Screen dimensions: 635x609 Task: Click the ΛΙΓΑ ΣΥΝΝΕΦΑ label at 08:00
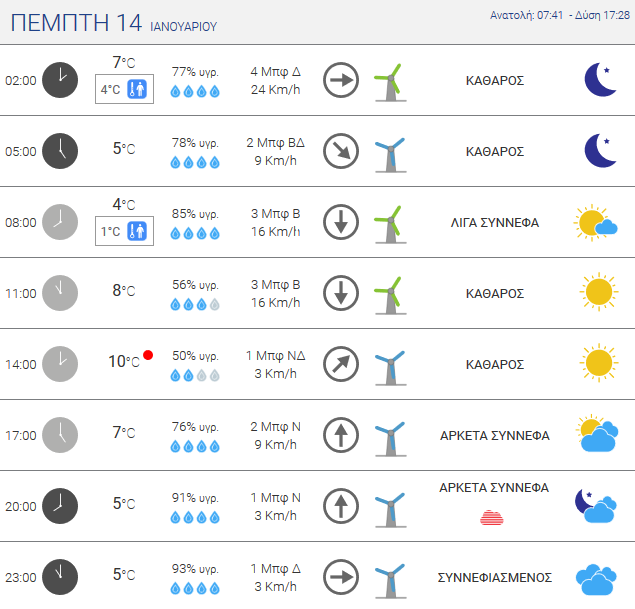494,222
